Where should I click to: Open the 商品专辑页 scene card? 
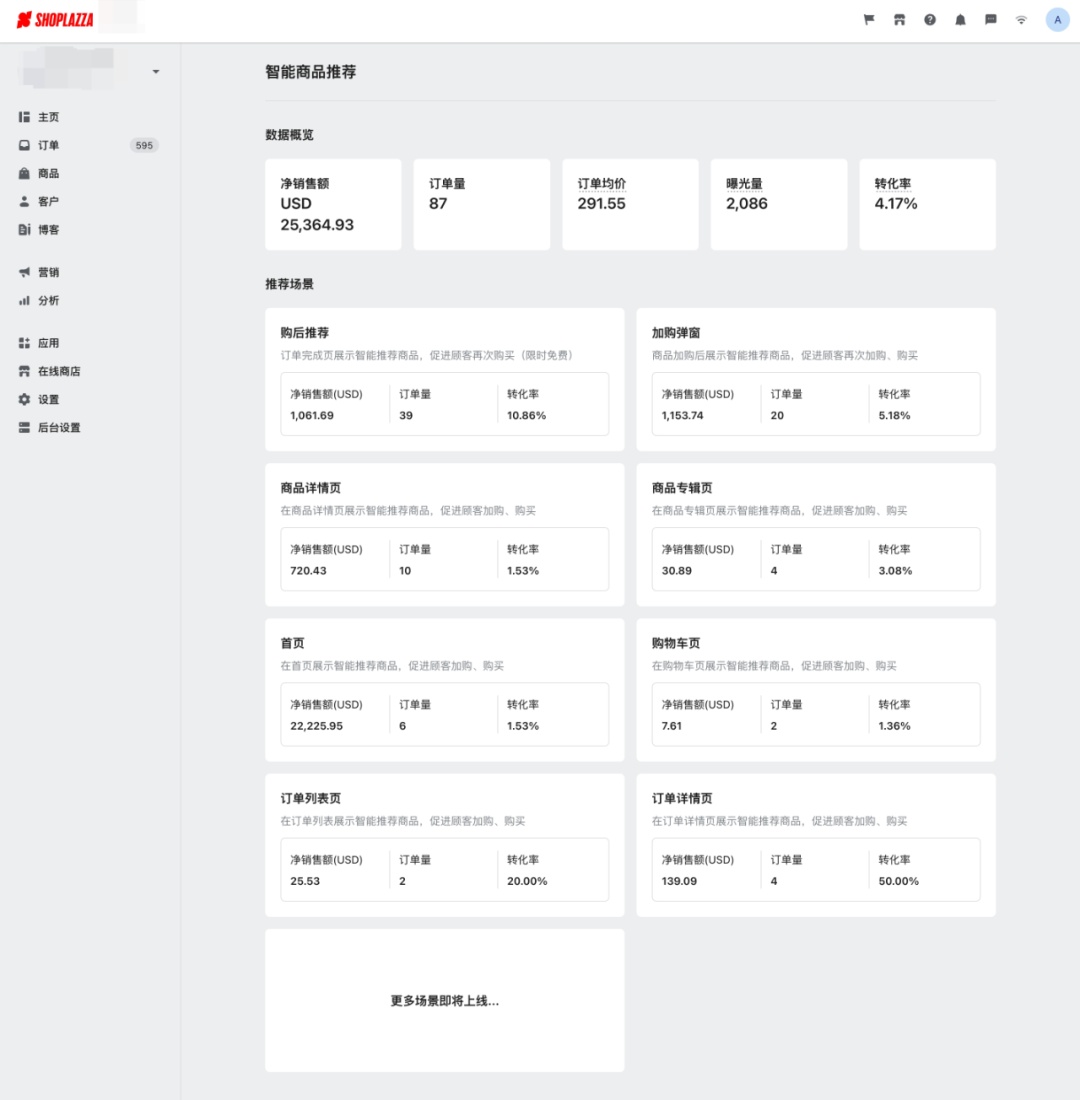point(815,535)
